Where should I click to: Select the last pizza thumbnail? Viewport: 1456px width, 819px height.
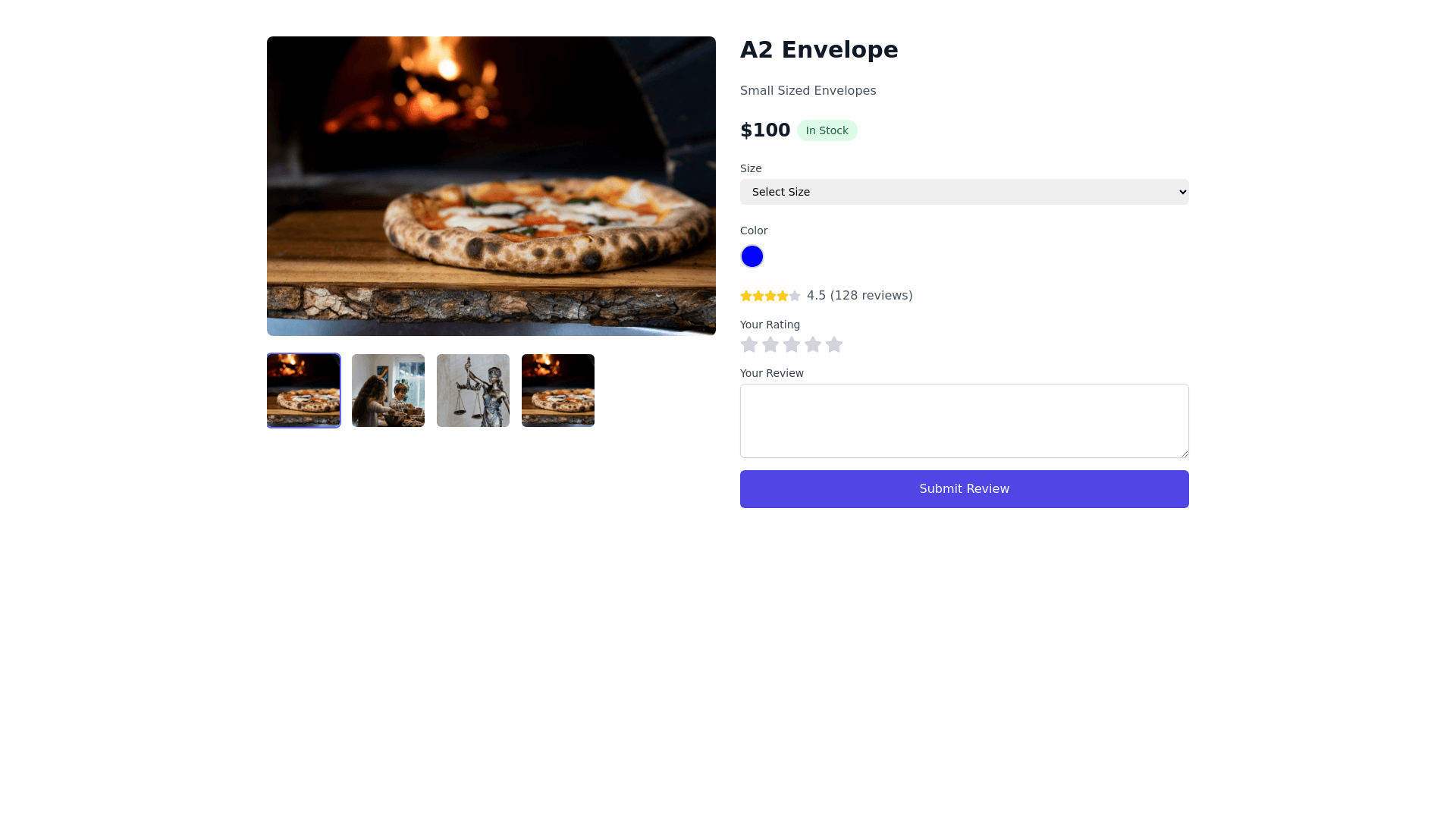(558, 391)
